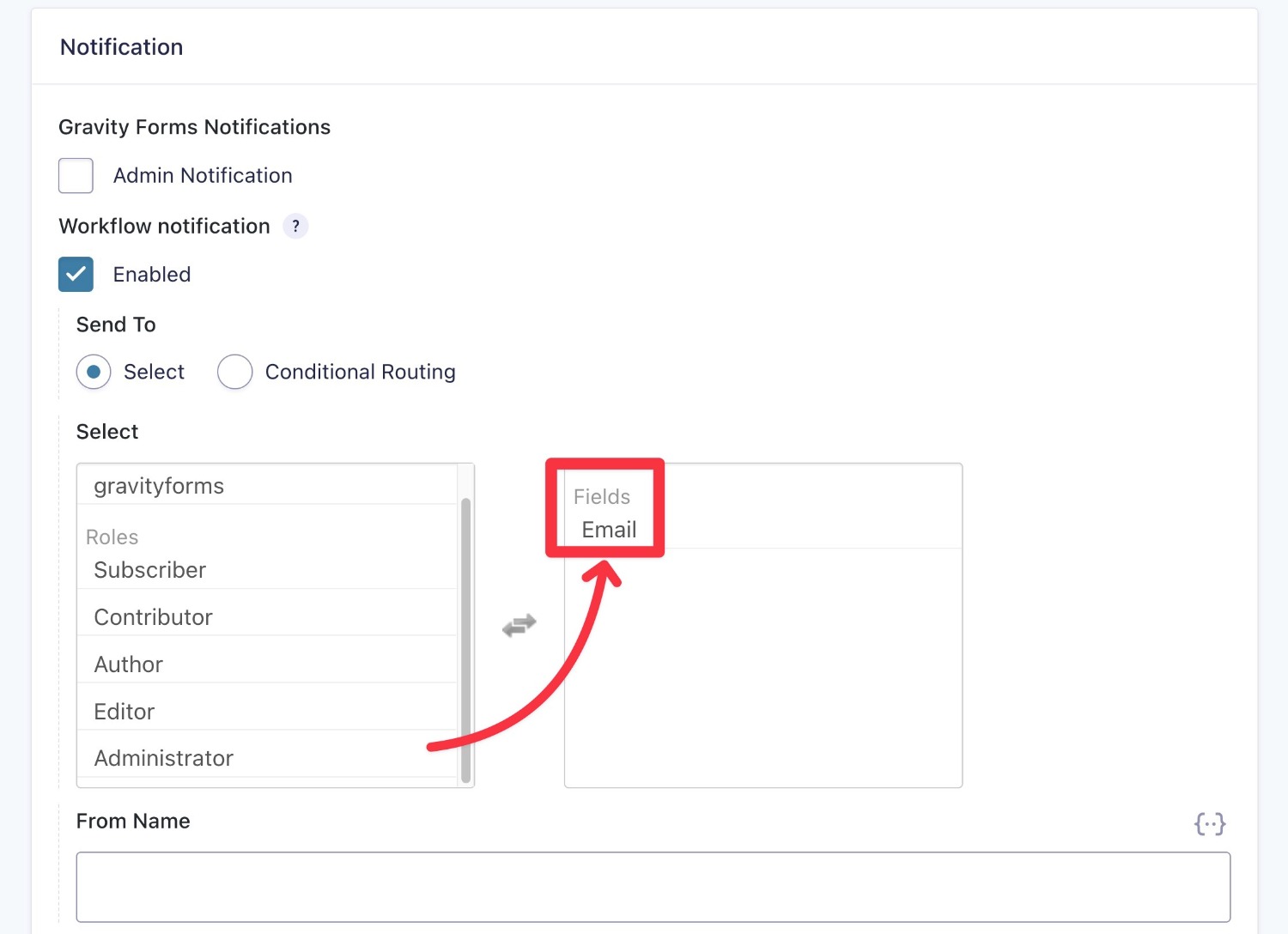The width and height of the screenshot is (1288, 934).
Task: Enable the Admin Notification checkbox
Action: pos(76,176)
